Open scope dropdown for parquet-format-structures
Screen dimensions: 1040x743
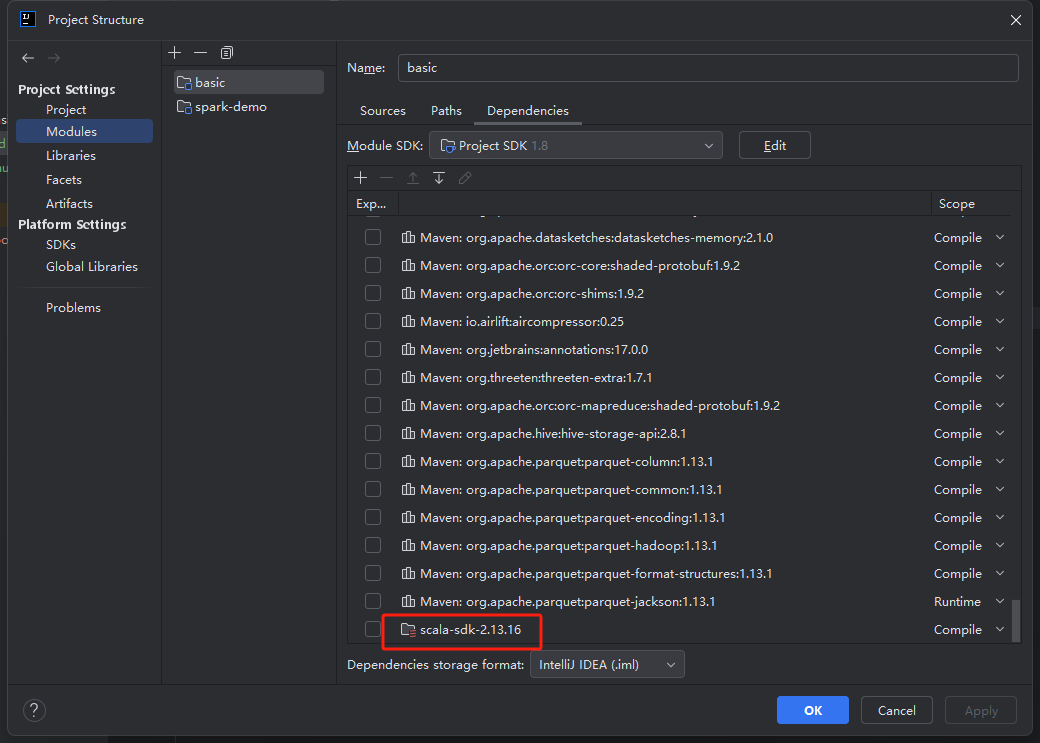tap(1000, 573)
